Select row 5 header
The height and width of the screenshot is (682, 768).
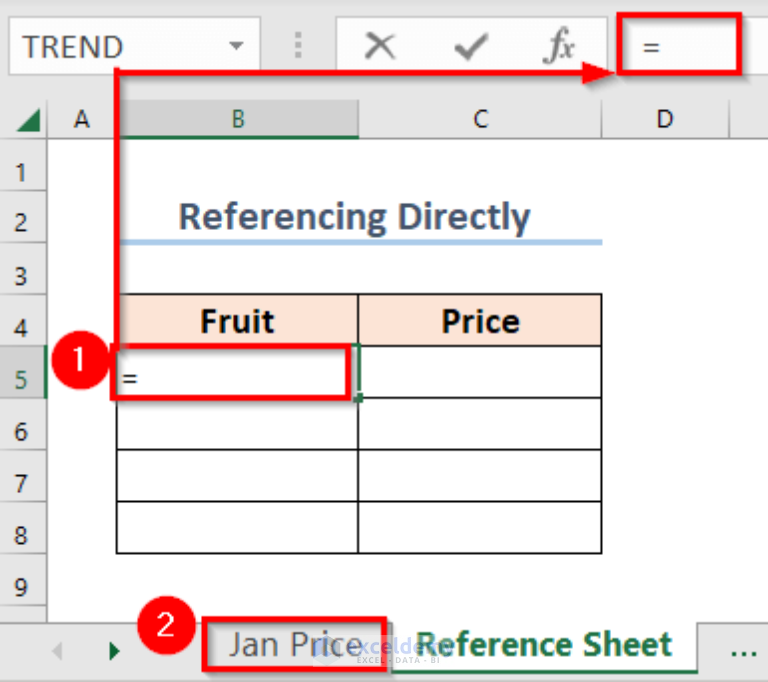pyautogui.click(x=23, y=380)
